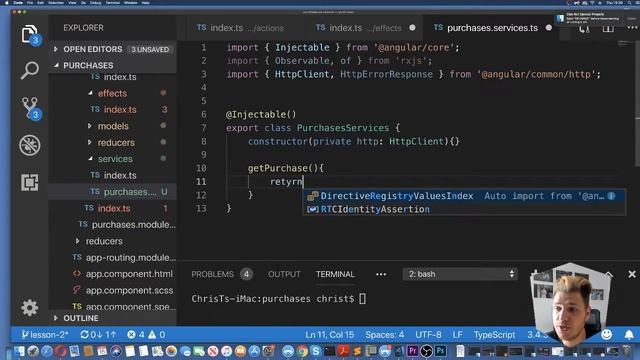Click the lesson-2 git branch in the status bar
The height and width of the screenshot is (360, 640).
point(45,335)
